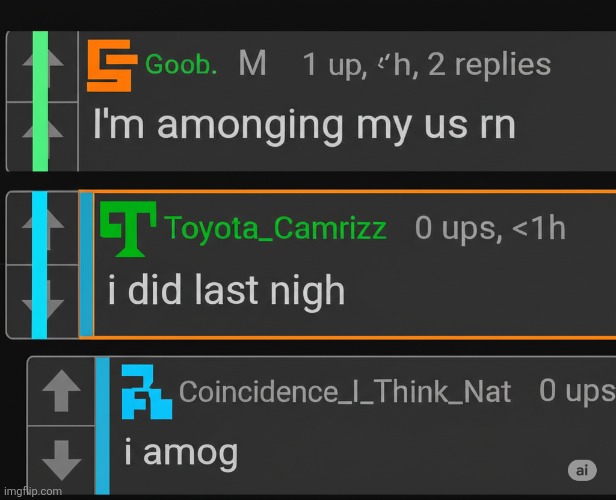Viewport: 616px width, 500px height.
Task: Downvote the Coincidence_I_Think_Nat comment
Action: point(61,459)
